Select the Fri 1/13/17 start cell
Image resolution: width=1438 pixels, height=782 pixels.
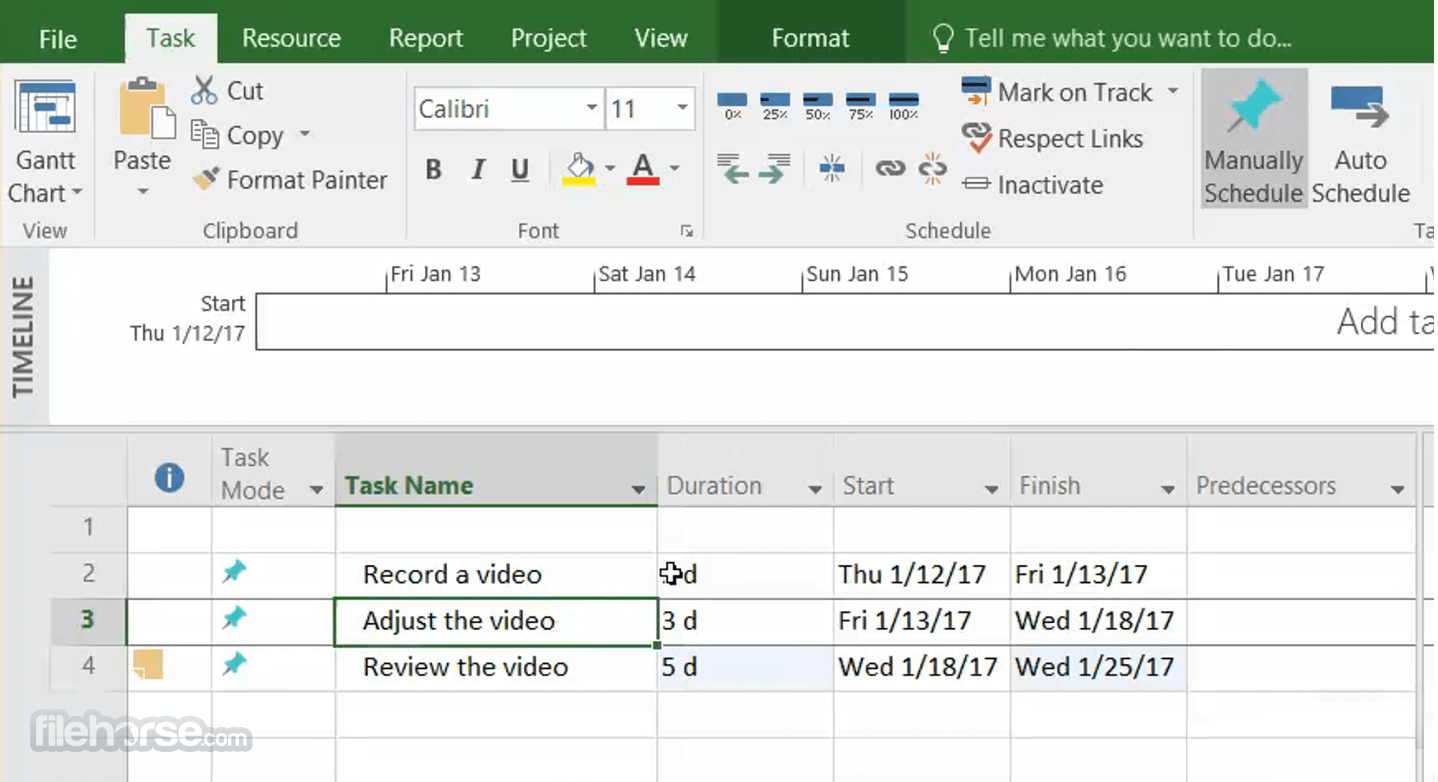click(921, 621)
